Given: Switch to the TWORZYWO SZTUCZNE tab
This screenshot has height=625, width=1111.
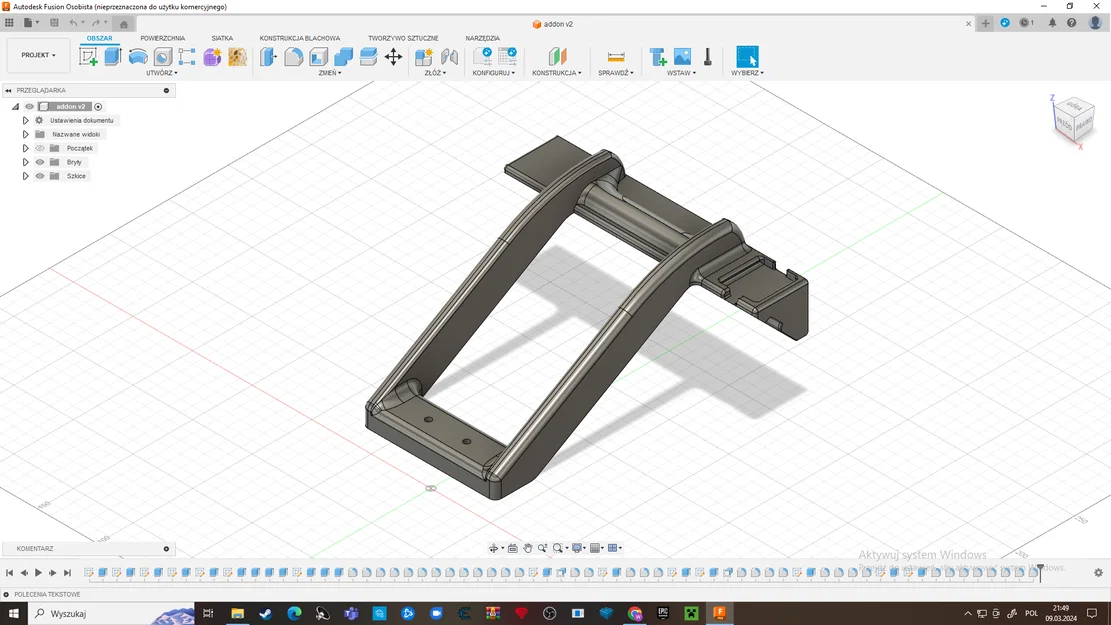Looking at the screenshot, I should [x=403, y=38].
